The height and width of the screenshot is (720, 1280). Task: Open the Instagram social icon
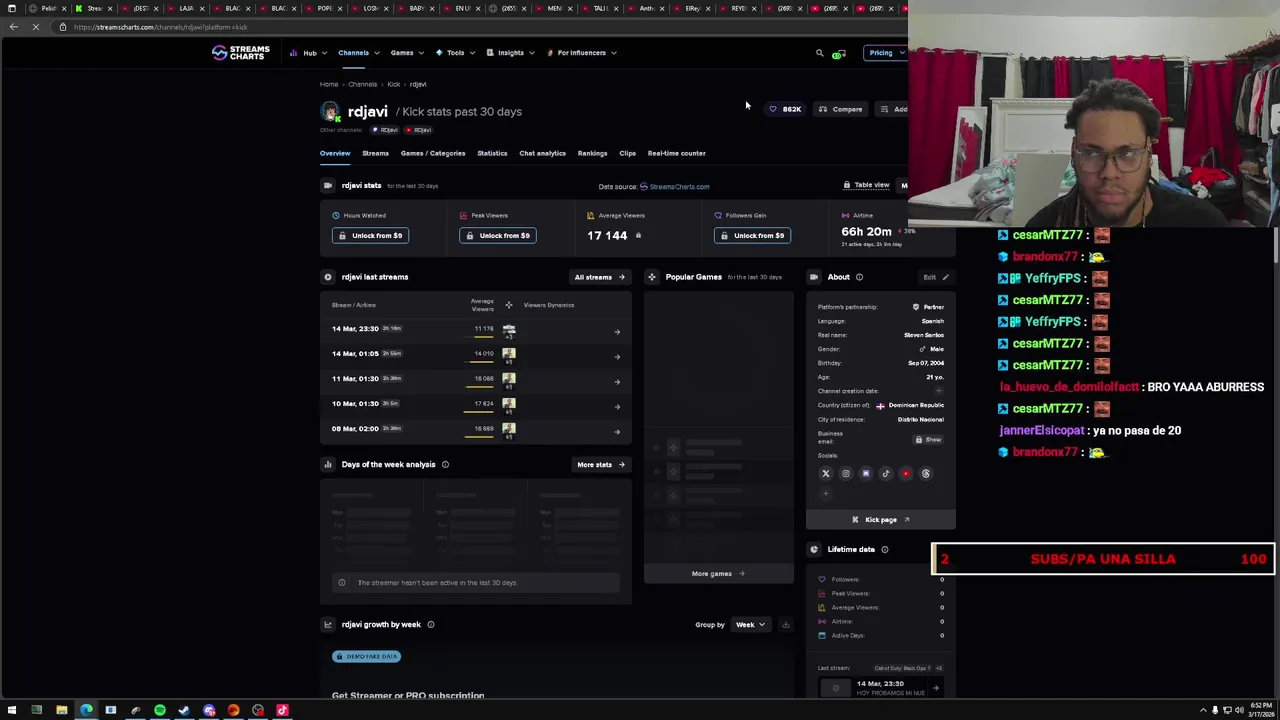point(846,474)
